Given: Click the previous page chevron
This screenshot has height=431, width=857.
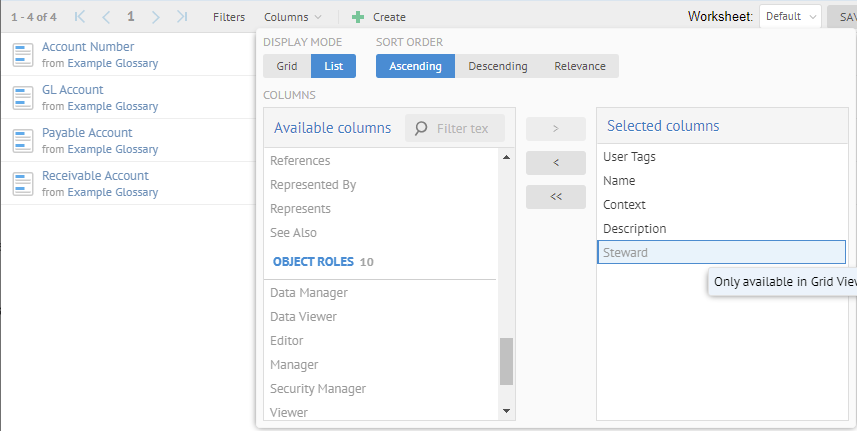Looking at the screenshot, I should [106, 17].
